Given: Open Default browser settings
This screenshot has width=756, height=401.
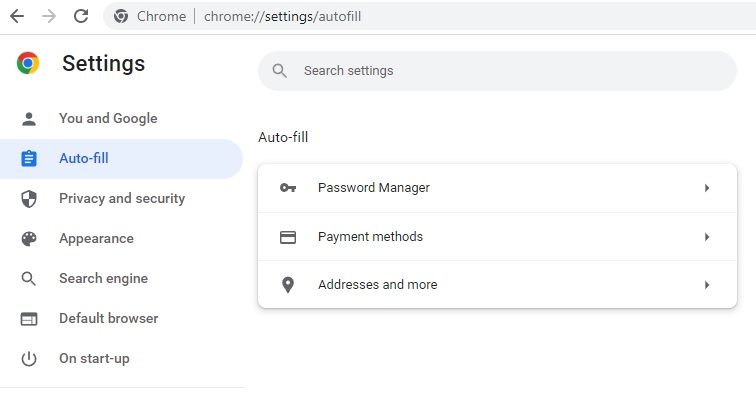Looking at the screenshot, I should pos(108,318).
